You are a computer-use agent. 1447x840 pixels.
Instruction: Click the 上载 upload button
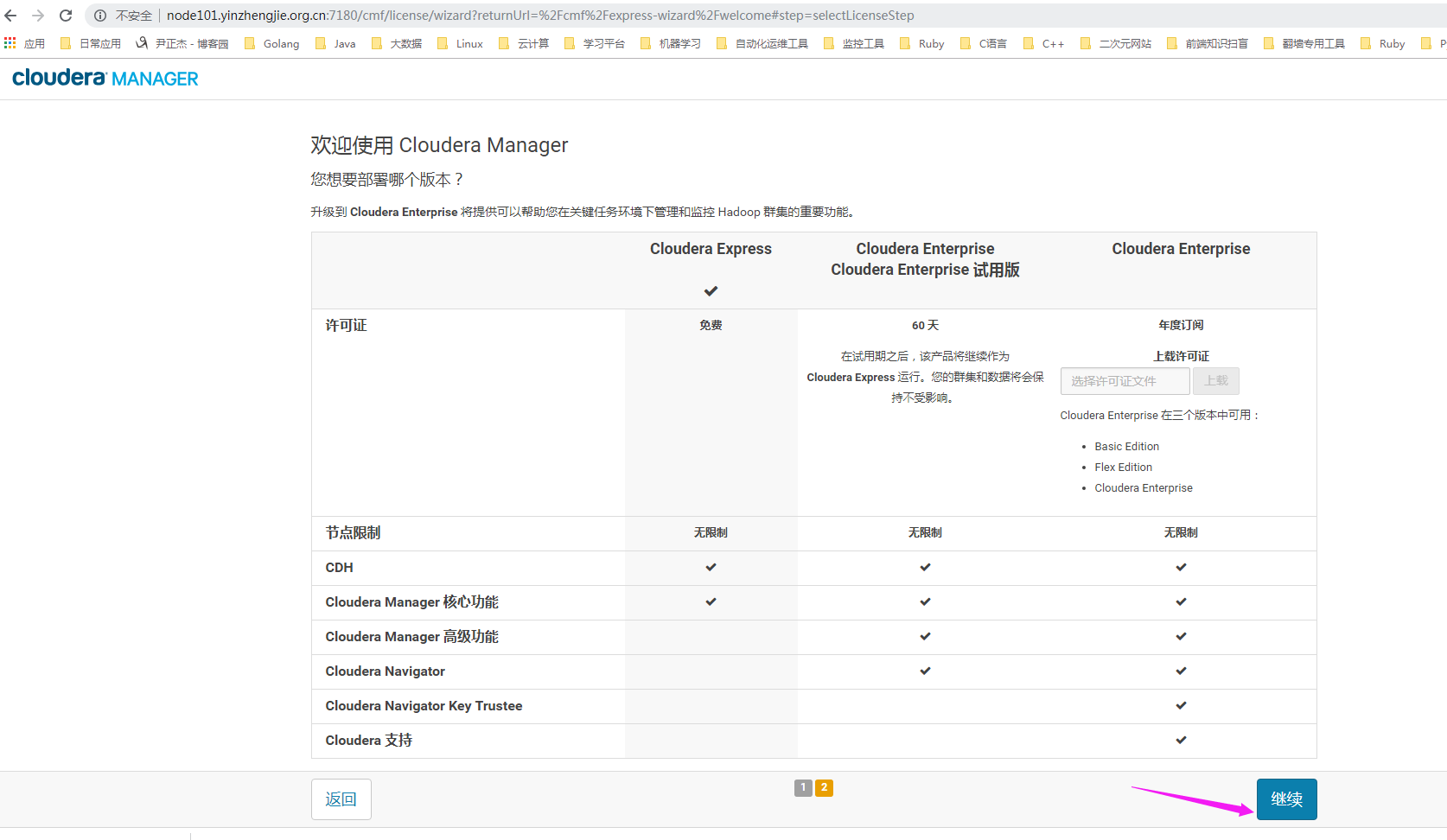tap(1216, 381)
